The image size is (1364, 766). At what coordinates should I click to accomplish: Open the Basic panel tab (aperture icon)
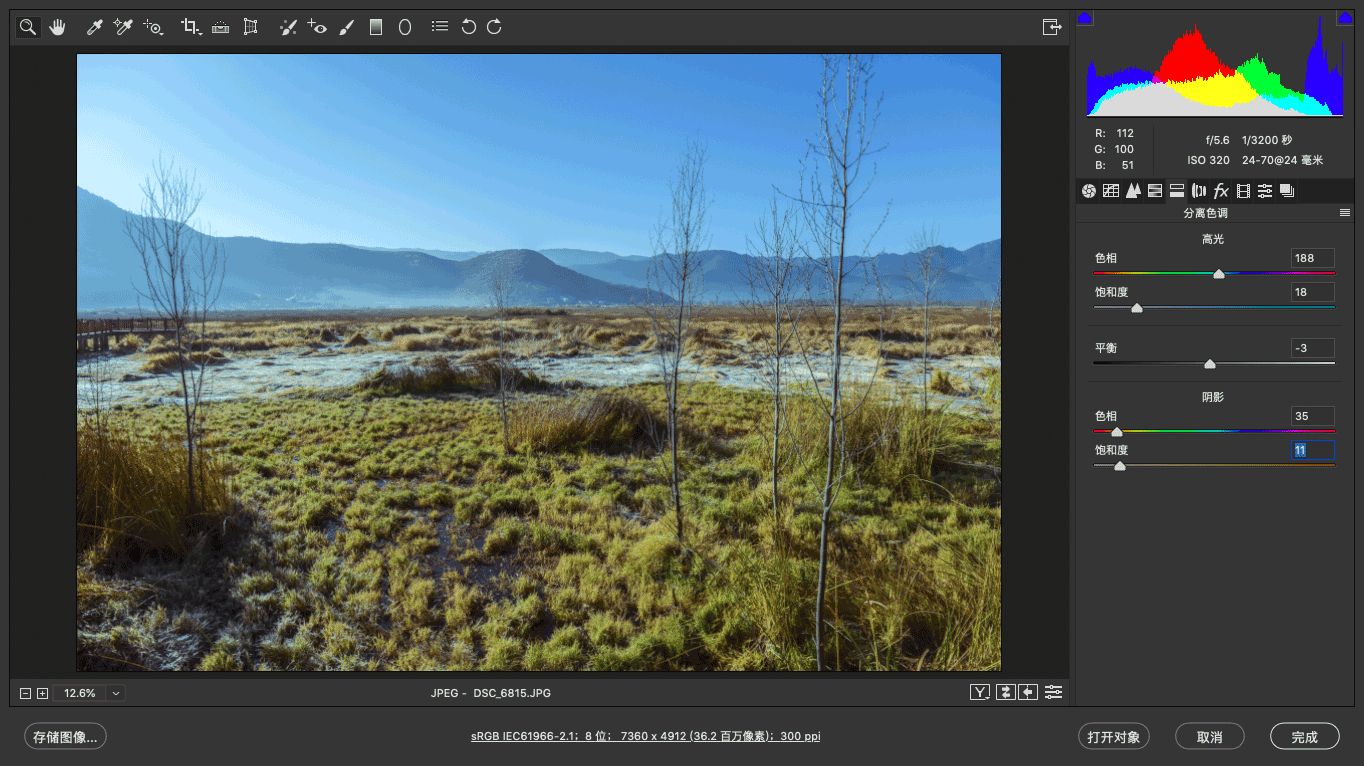pos(1089,191)
